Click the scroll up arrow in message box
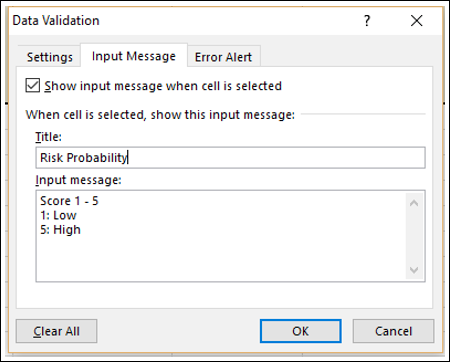The height and width of the screenshot is (362, 450). [x=414, y=203]
